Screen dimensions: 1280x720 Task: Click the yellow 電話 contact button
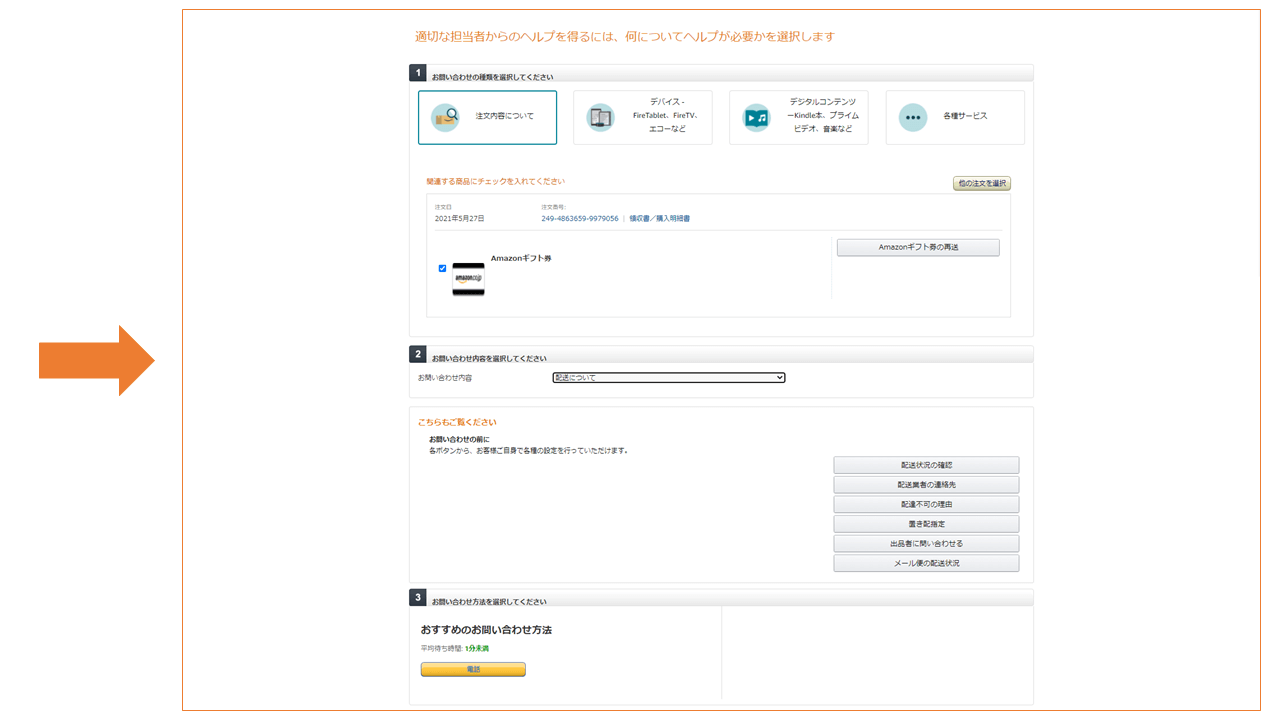tap(473, 669)
